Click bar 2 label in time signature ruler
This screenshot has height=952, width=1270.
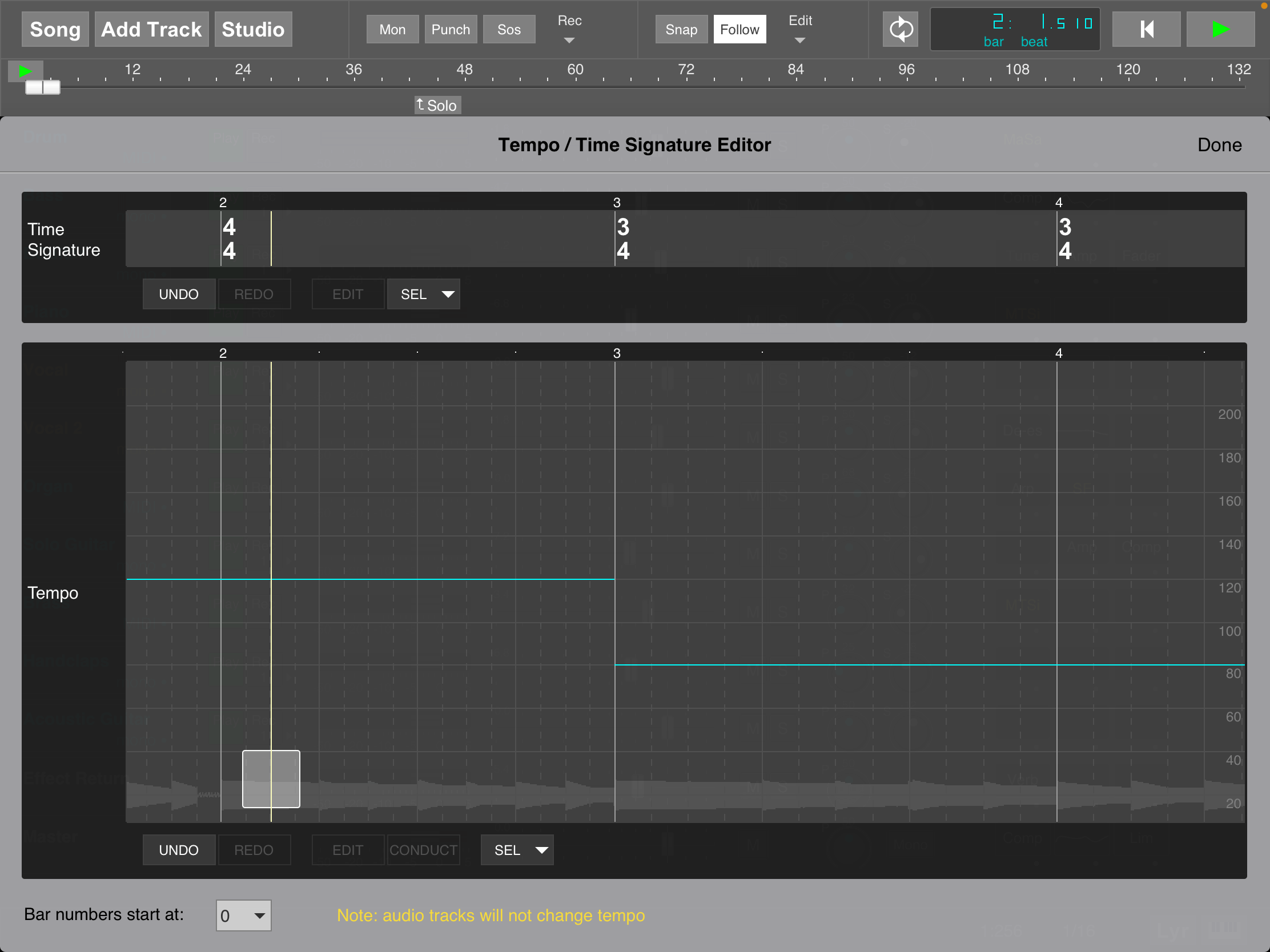223,203
